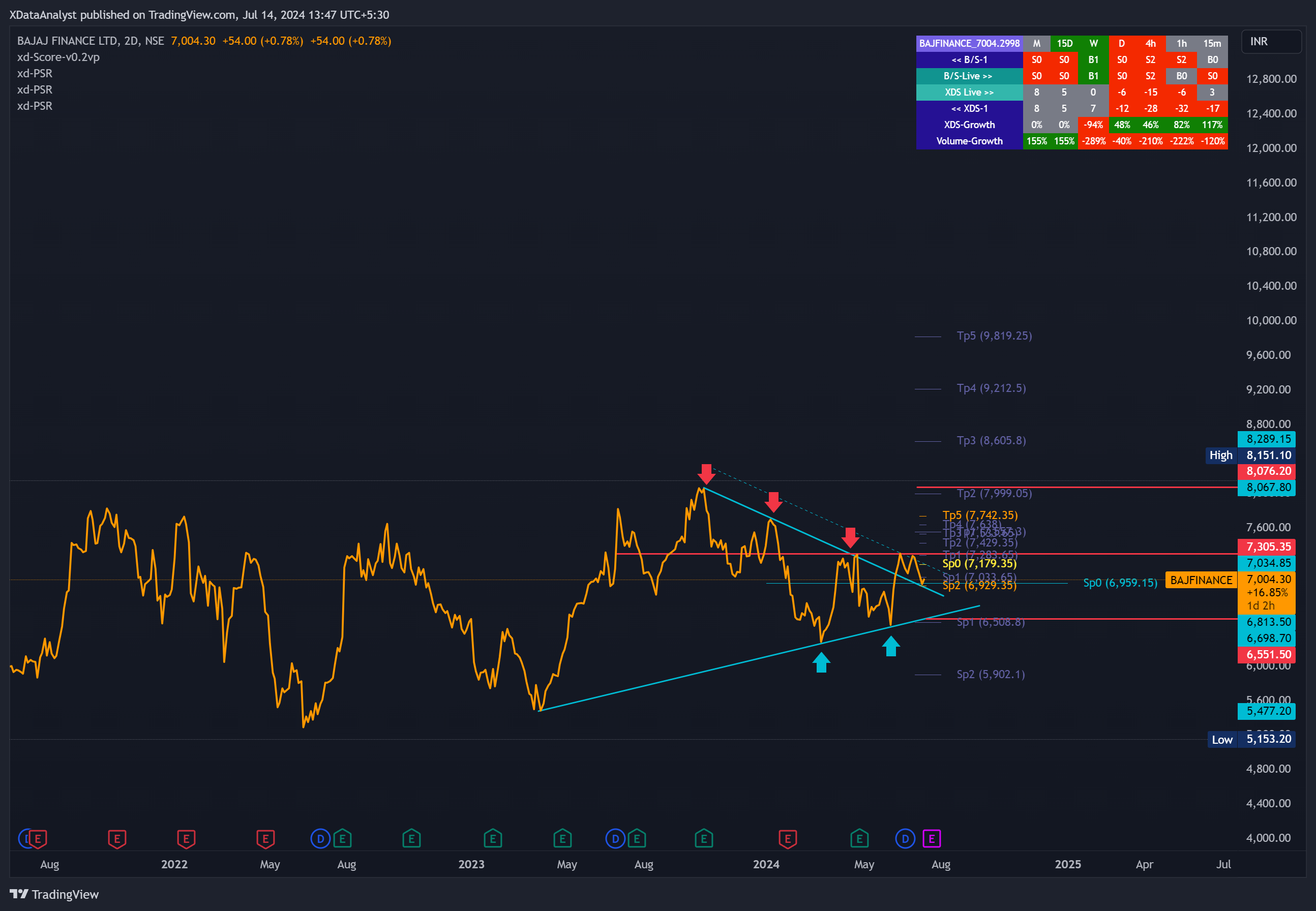The width and height of the screenshot is (1316, 911).
Task: Click the 8,076.20 red price tag
Action: [x=1266, y=471]
